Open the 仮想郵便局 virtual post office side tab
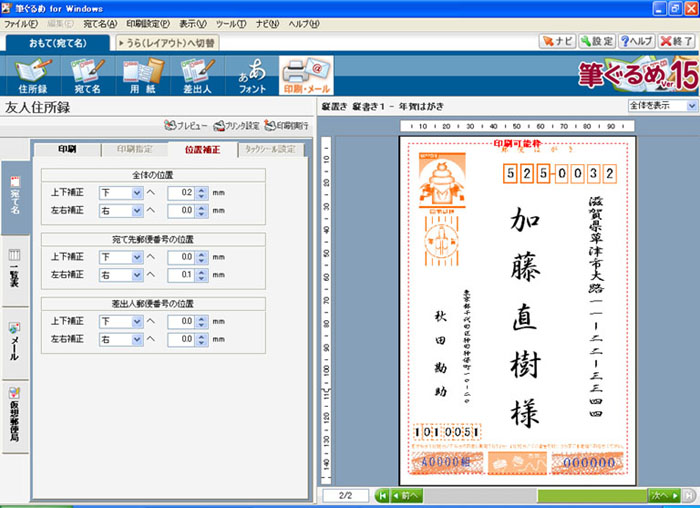Image resolution: width=700 pixels, height=508 pixels. tap(14, 414)
